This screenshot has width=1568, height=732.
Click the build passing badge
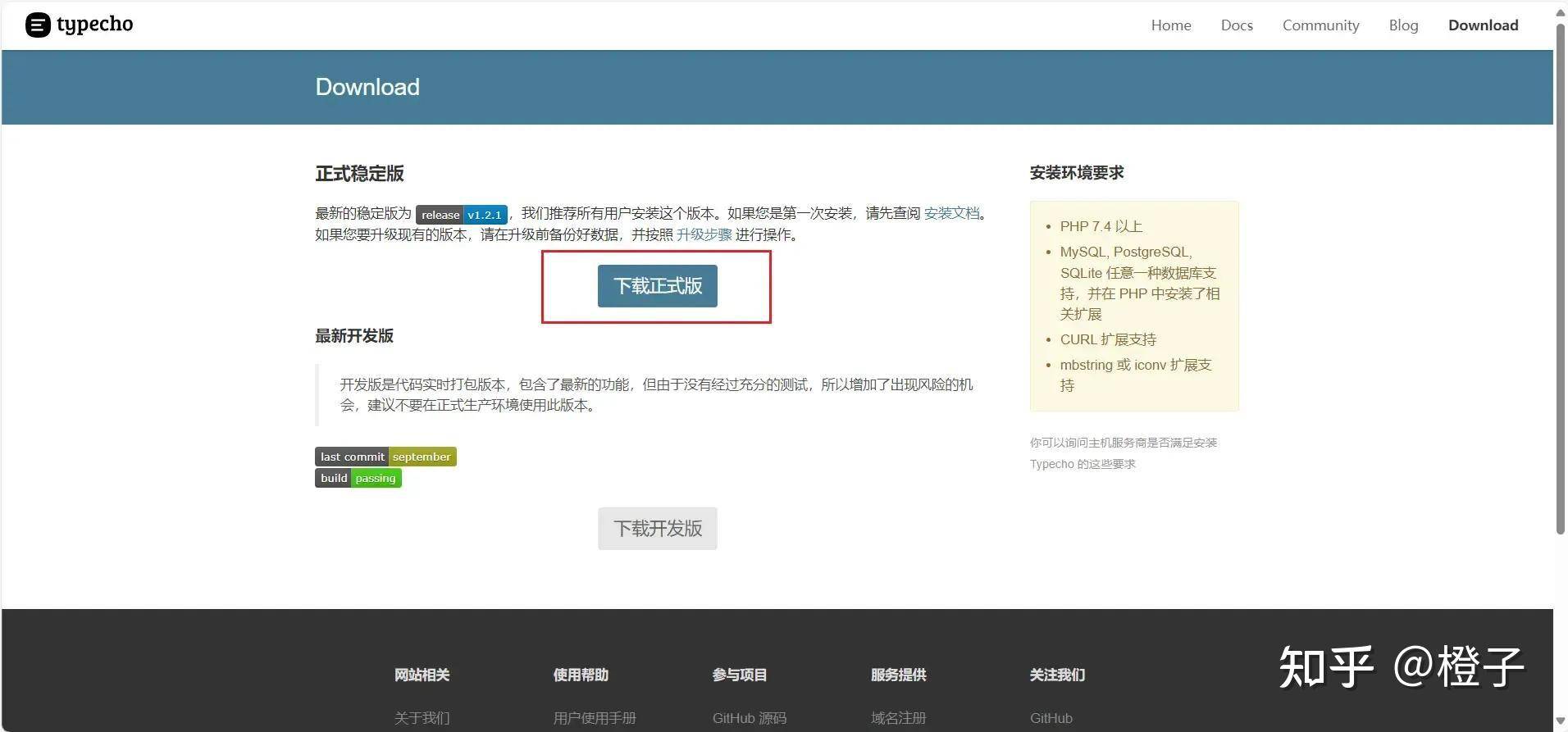pos(358,478)
